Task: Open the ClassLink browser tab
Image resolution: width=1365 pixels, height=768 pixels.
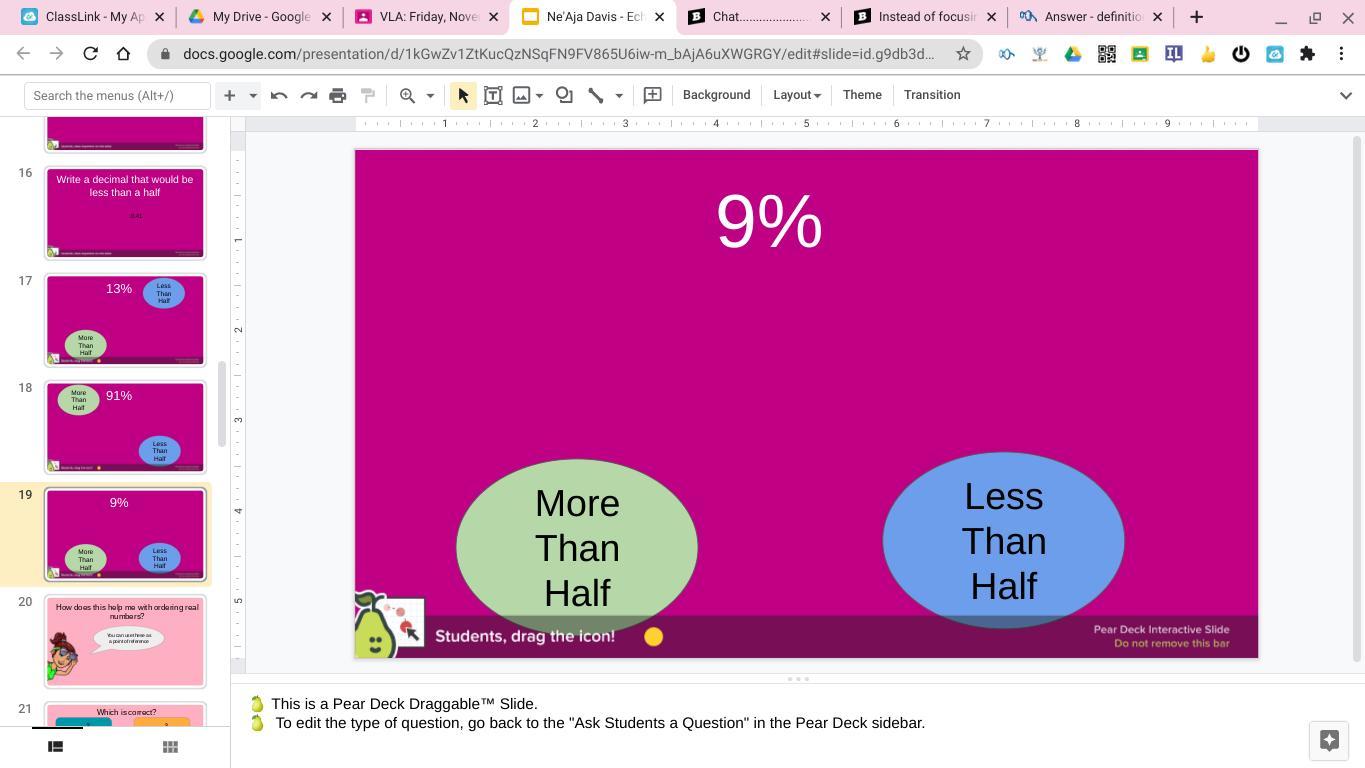Action: click(92, 17)
